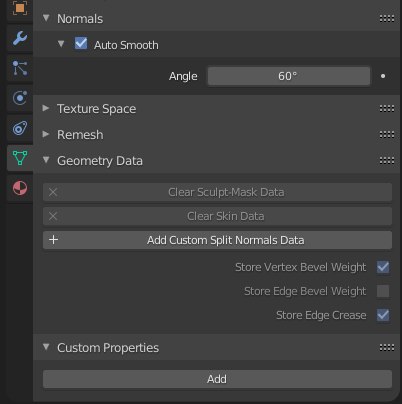Click the animate dot beside Angle
The image size is (402, 404).
tap(383, 76)
